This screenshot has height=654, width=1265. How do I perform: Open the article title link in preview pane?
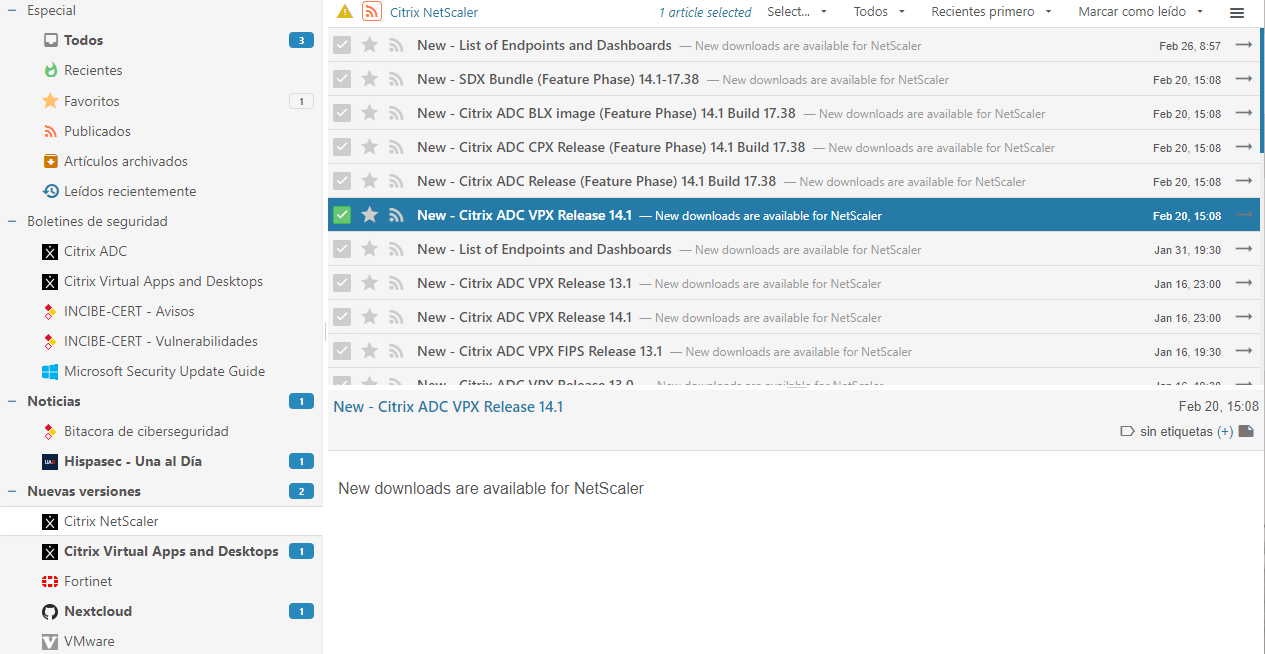(x=448, y=407)
